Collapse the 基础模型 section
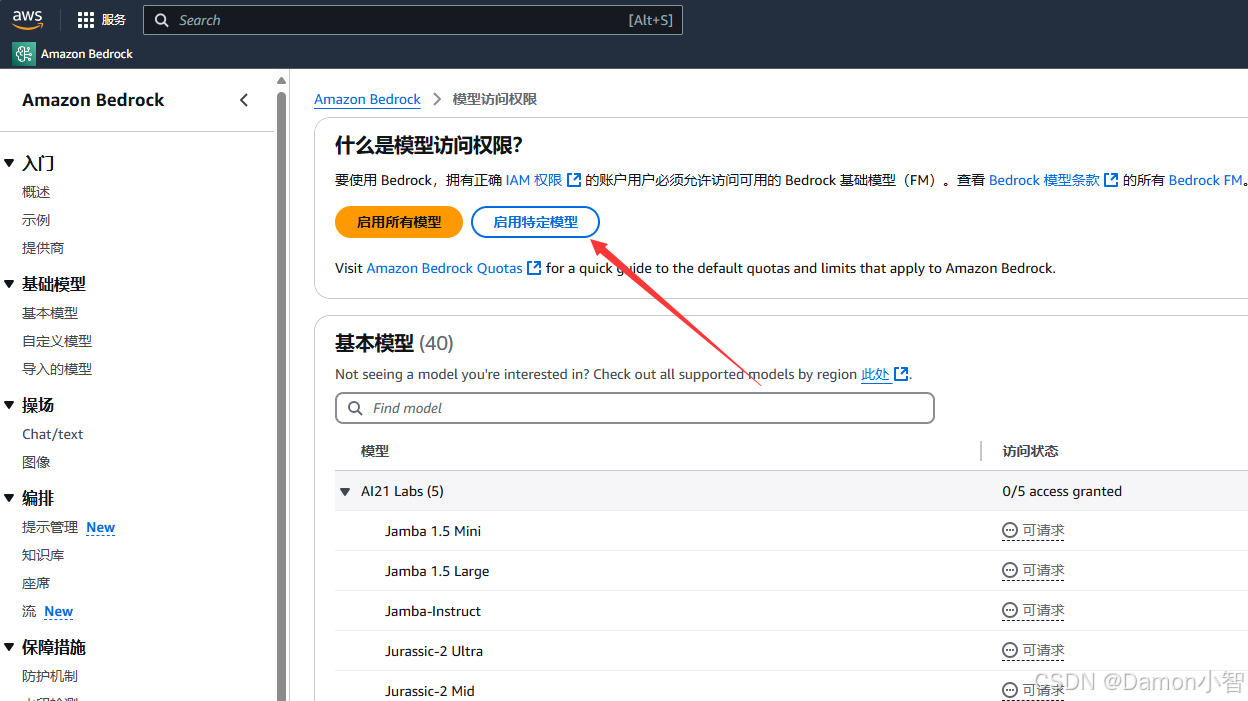 [x=9, y=284]
